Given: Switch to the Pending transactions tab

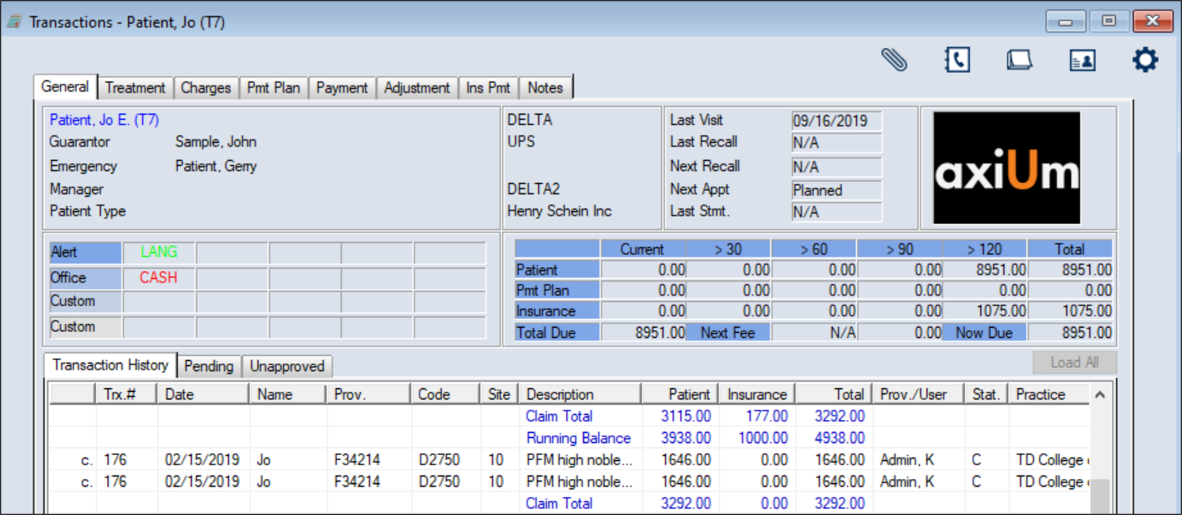Looking at the screenshot, I should tap(209, 367).
